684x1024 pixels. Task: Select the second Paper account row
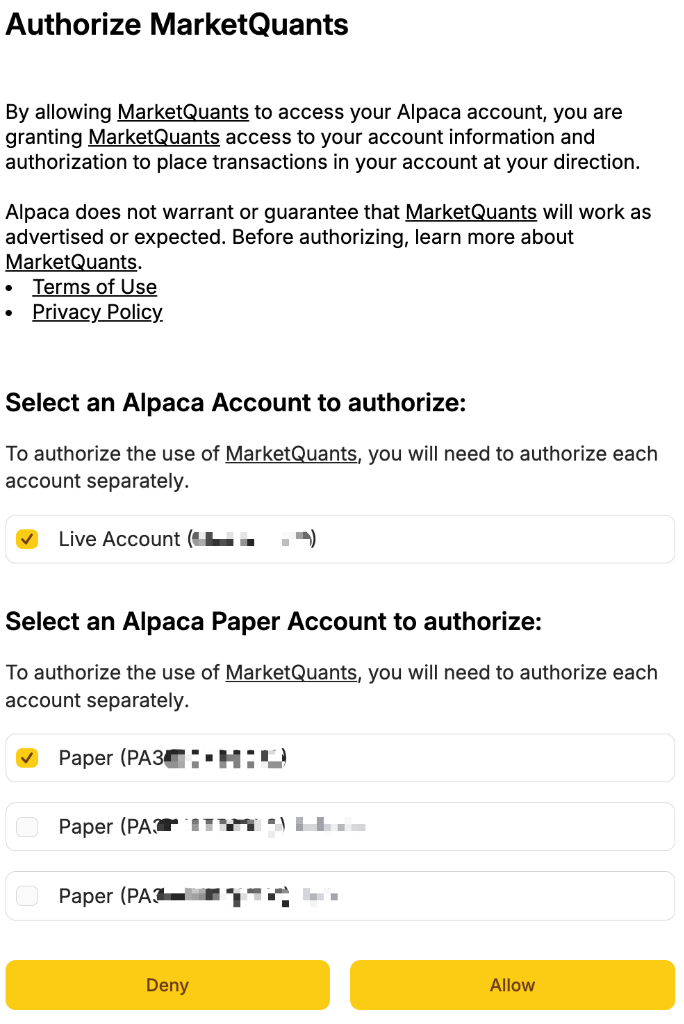click(x=340, y=826)
